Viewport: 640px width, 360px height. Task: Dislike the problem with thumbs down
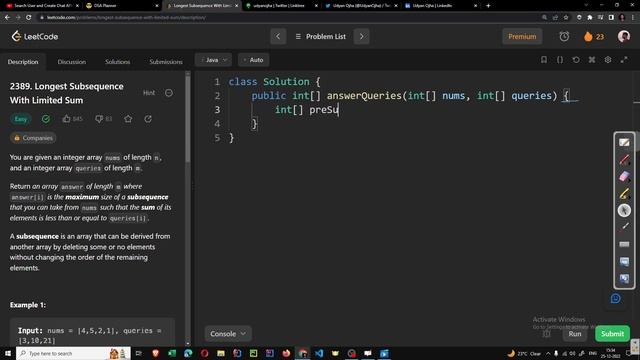point(103,119)
